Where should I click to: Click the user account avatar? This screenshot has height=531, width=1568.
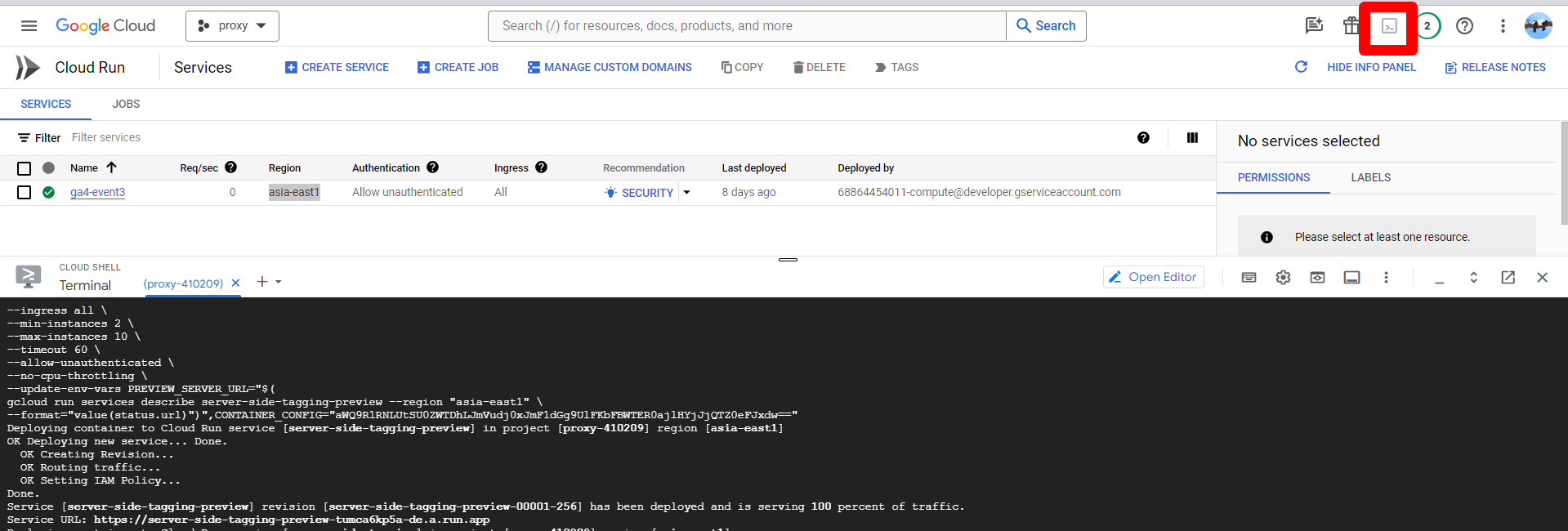(1539, 26)
